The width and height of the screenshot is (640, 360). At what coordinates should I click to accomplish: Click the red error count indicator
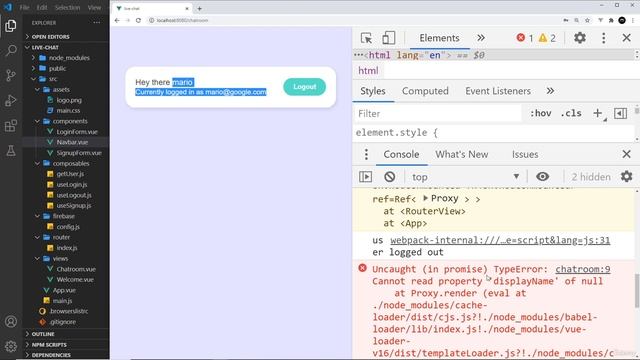(525, 38)
